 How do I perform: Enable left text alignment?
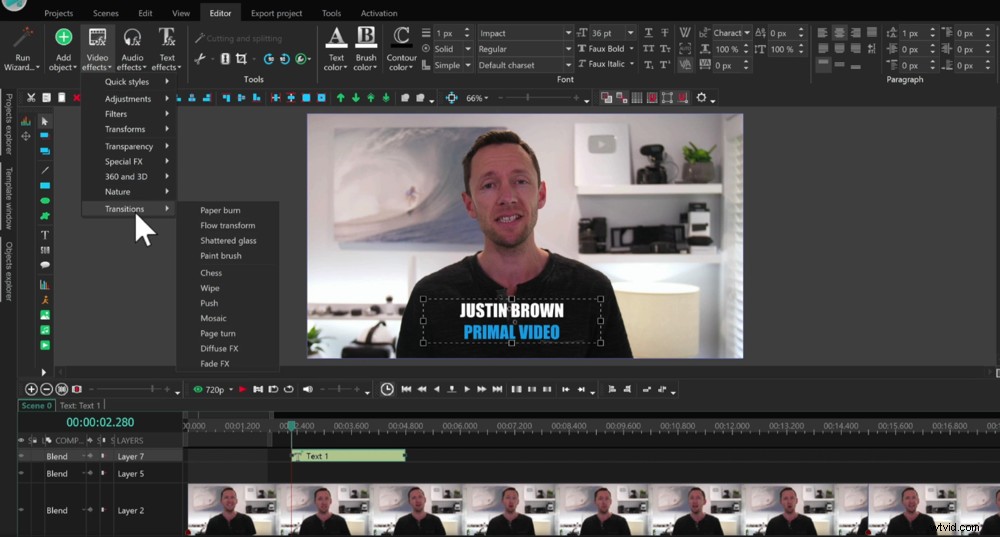(x=823, y=33)
